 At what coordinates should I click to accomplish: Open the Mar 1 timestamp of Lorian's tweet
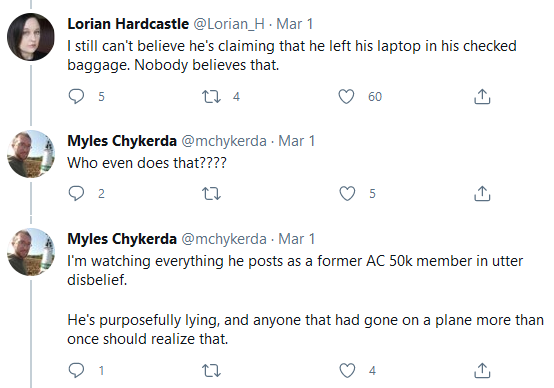295,24
